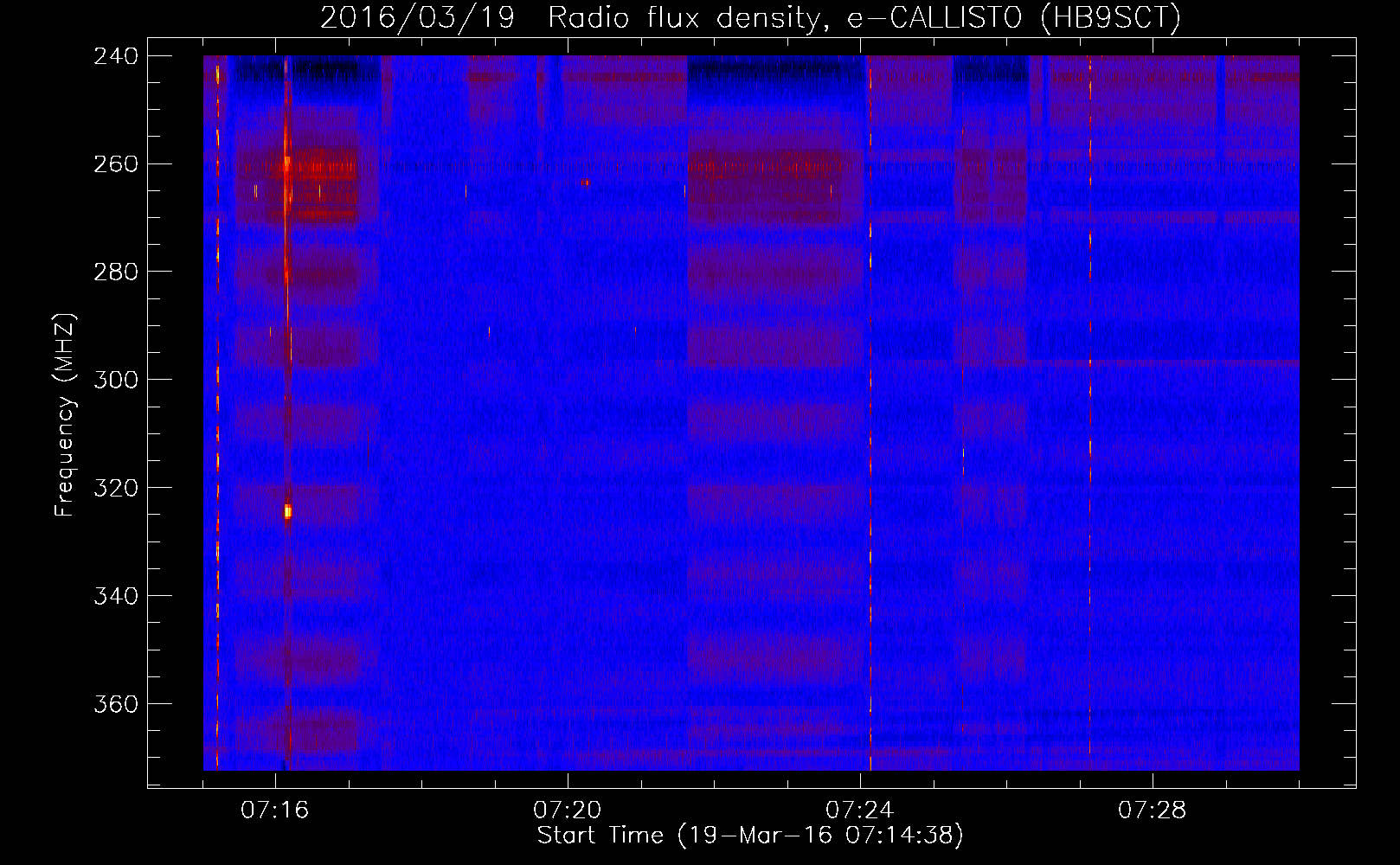Click the 'Start Time (19-Mar-16 07:14:38)' axis label

pyautogui.click(x=750, y=836)
